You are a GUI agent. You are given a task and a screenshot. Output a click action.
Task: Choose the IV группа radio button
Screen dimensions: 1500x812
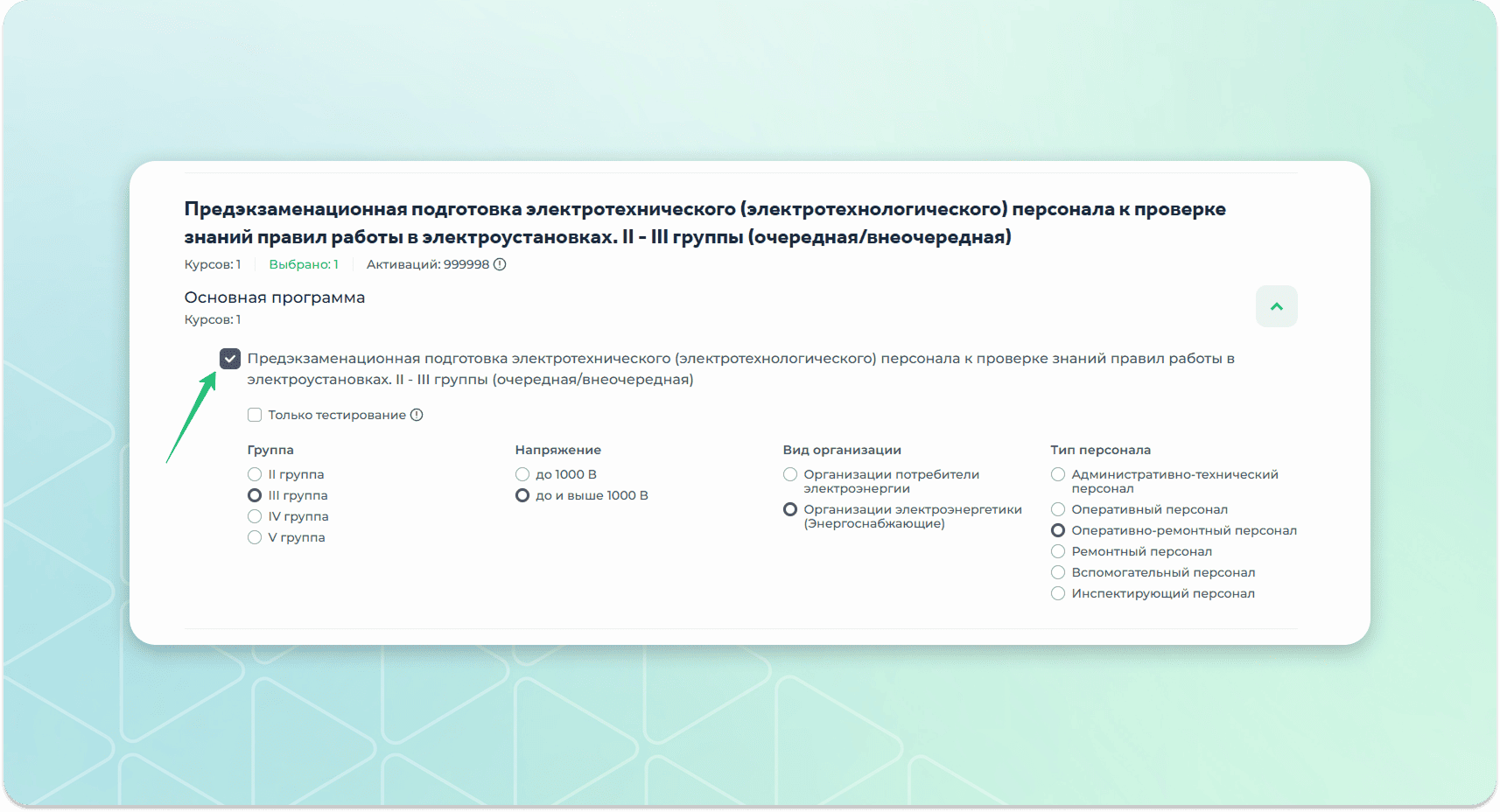coord(255,516)
